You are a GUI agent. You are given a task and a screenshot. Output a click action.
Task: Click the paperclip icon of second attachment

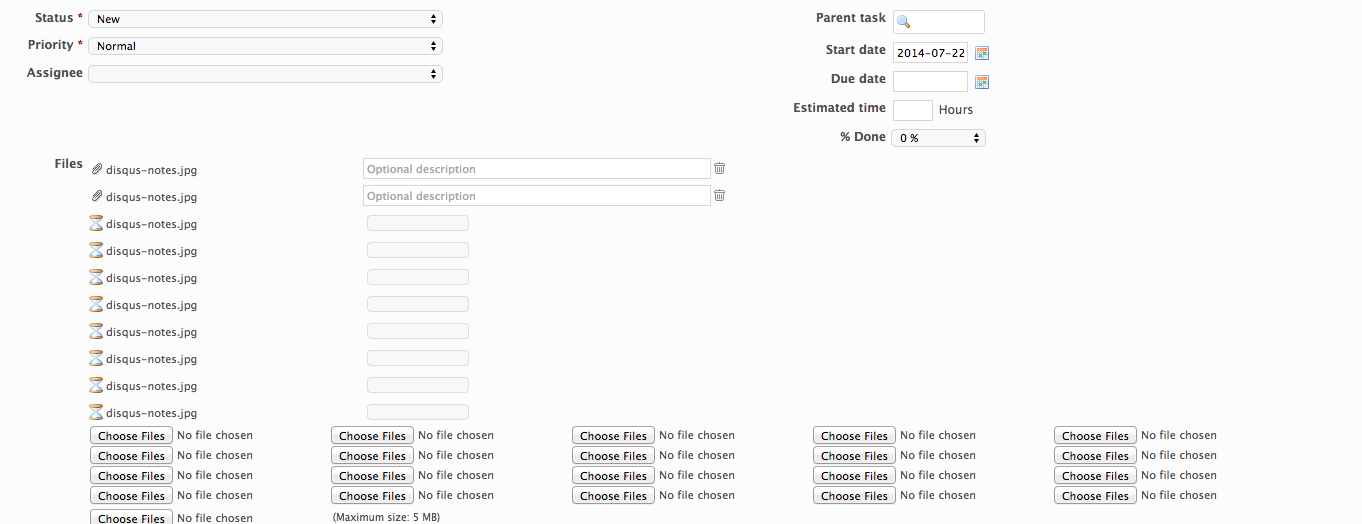[97, 197]
